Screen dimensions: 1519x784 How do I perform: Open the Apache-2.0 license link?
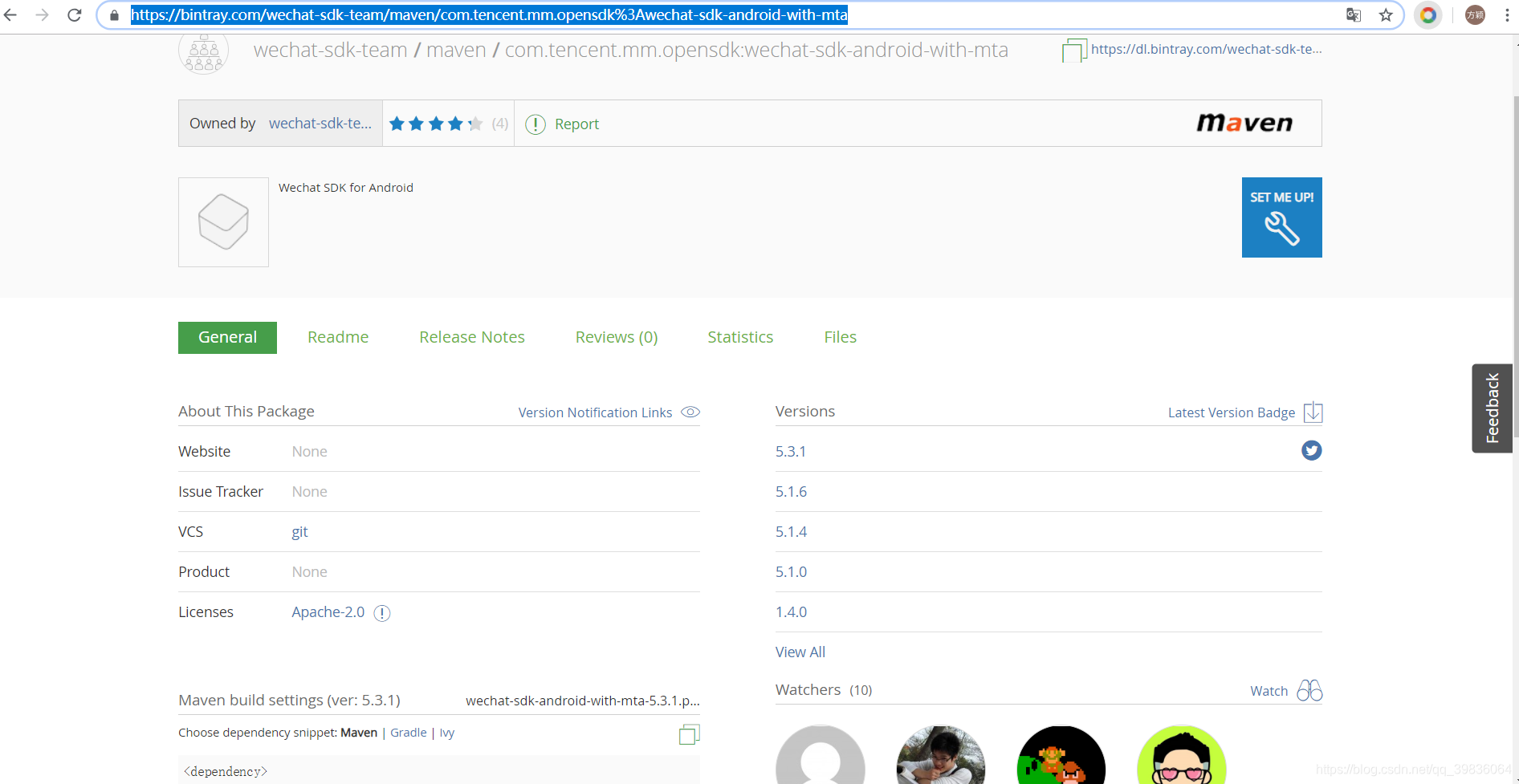[328, 612]
